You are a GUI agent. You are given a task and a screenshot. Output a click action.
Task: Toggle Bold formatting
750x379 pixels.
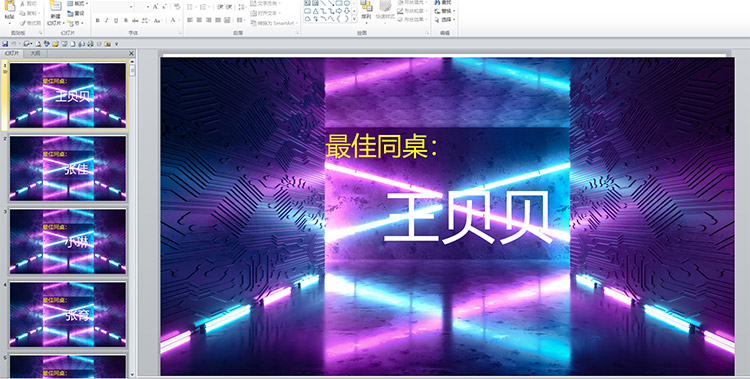[x=98, y=21]
